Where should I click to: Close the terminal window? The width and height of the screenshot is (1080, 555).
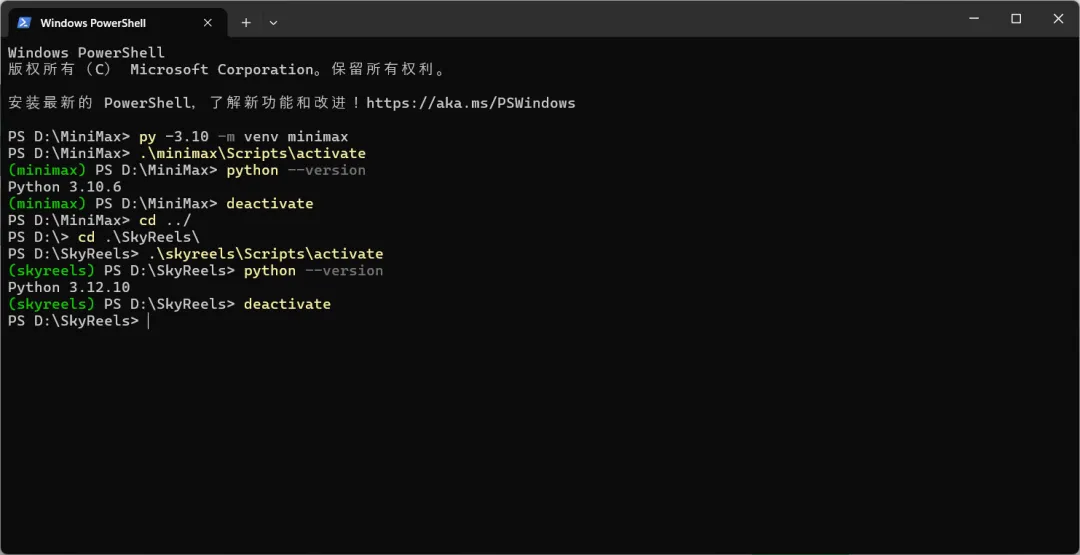pos(1058,18)
